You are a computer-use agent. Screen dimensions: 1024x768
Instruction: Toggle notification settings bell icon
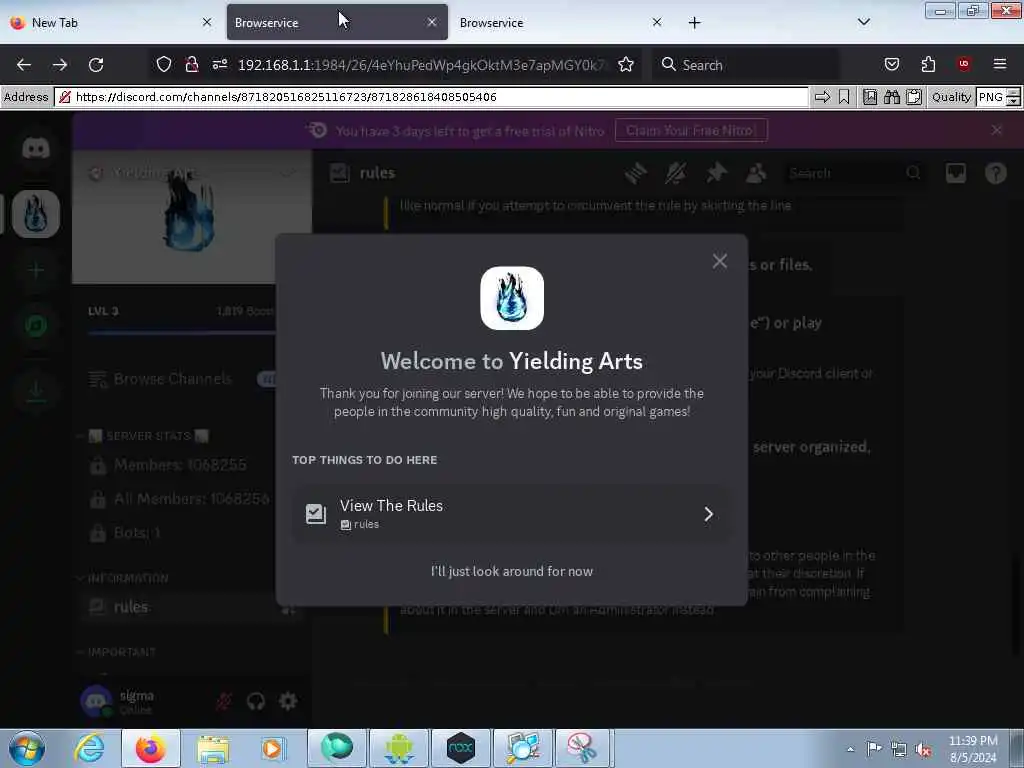click(676, 173)
